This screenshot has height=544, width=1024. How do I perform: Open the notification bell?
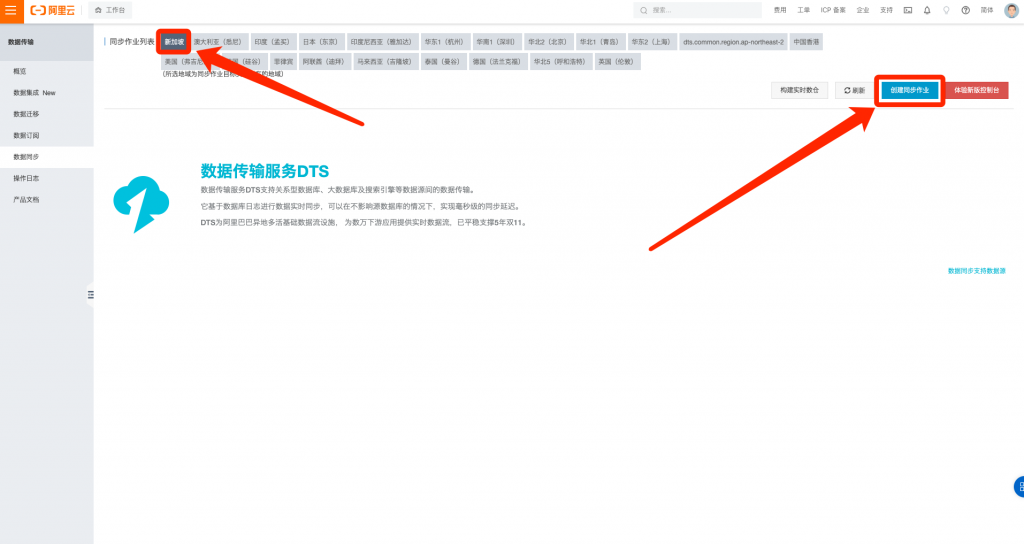click(927, 10)
